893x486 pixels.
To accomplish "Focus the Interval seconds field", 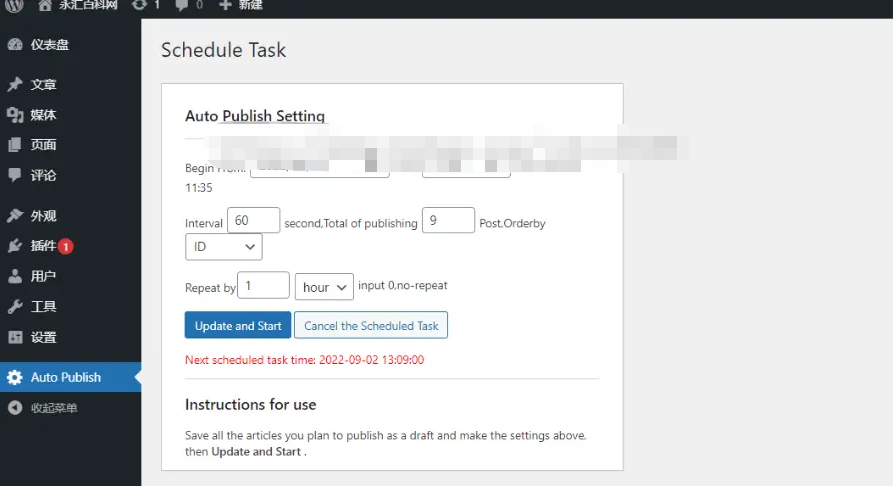I will tap(253, 220).
